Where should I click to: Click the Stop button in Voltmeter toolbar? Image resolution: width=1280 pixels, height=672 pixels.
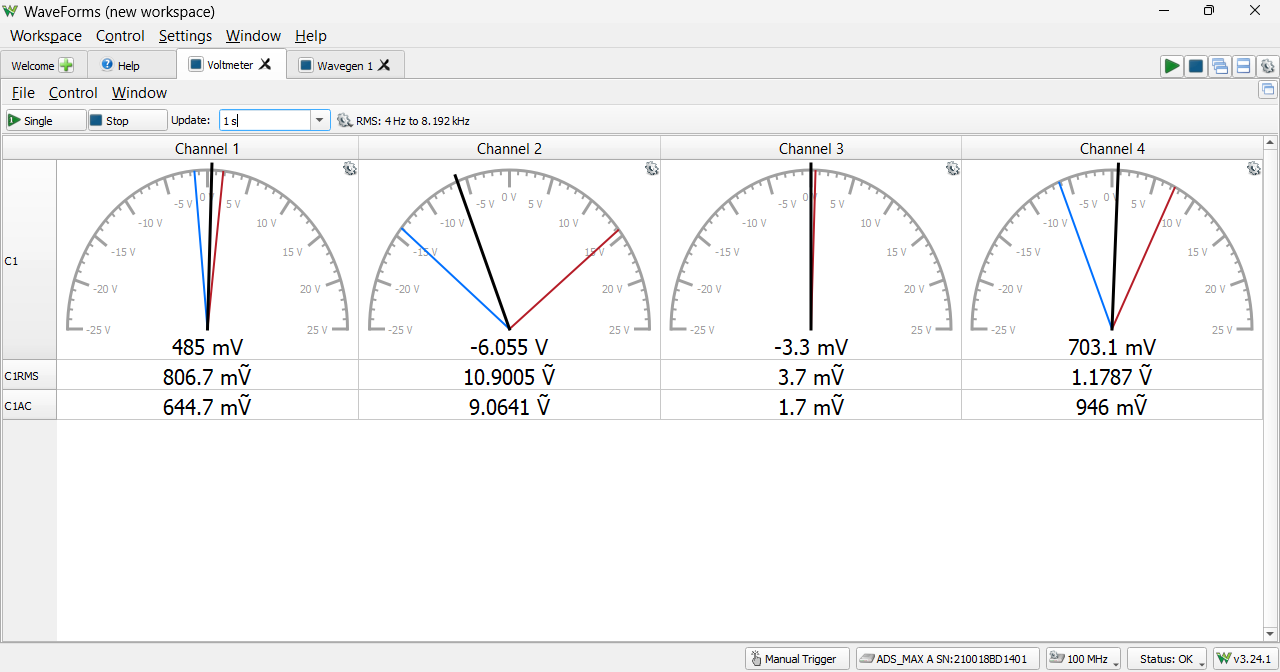[127, 120]
